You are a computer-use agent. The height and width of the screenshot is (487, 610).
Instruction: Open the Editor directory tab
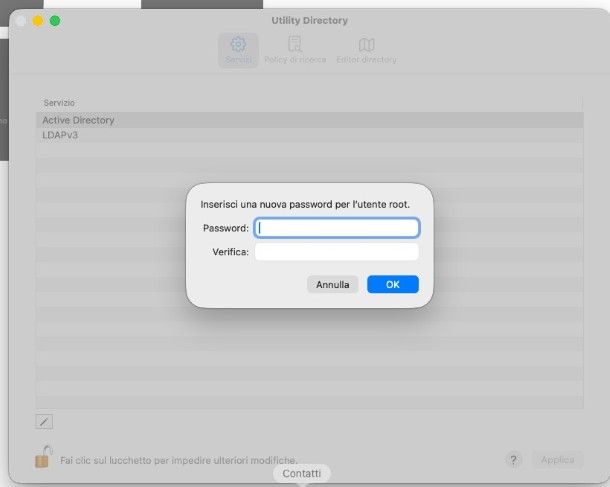point(366,51)
